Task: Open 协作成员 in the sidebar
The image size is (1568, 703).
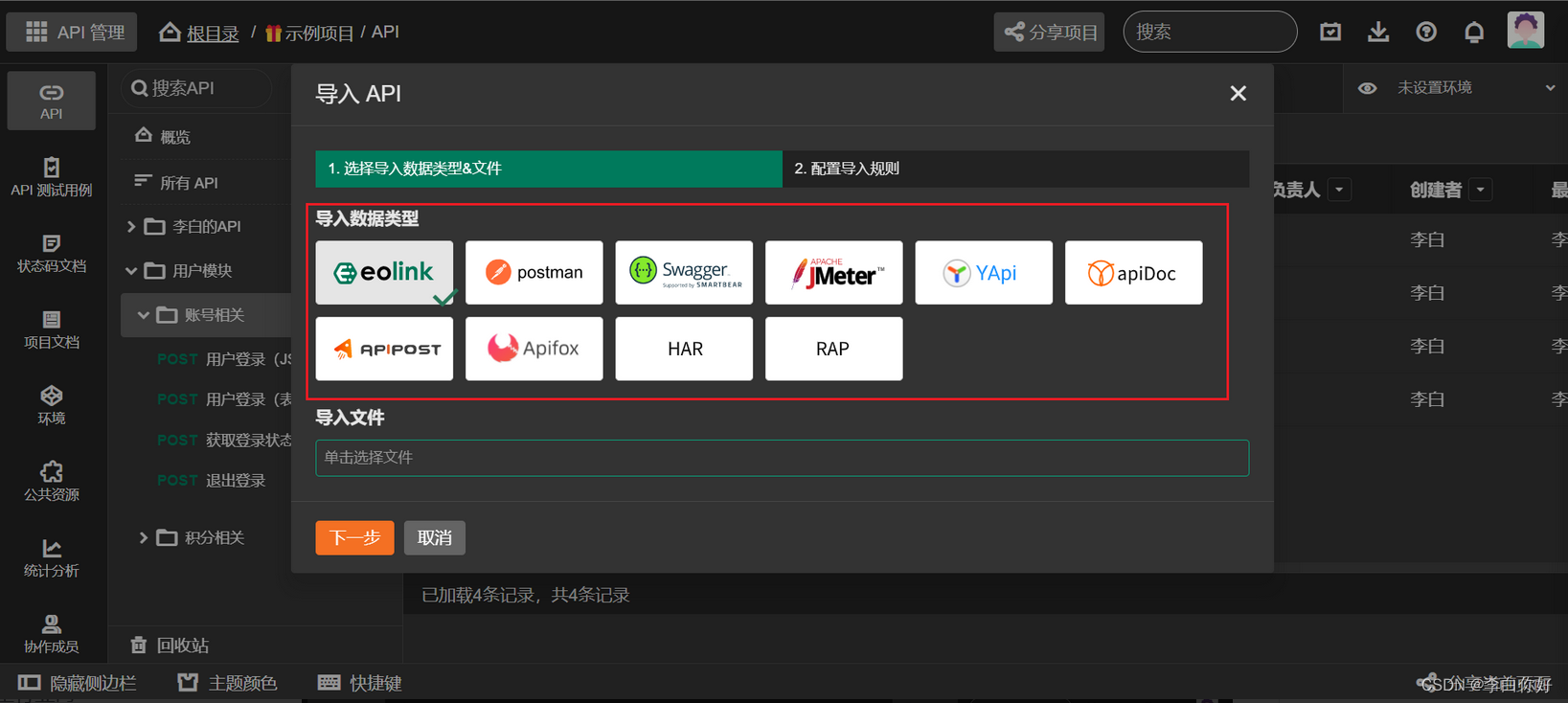Action: click(x=52, y=634)
